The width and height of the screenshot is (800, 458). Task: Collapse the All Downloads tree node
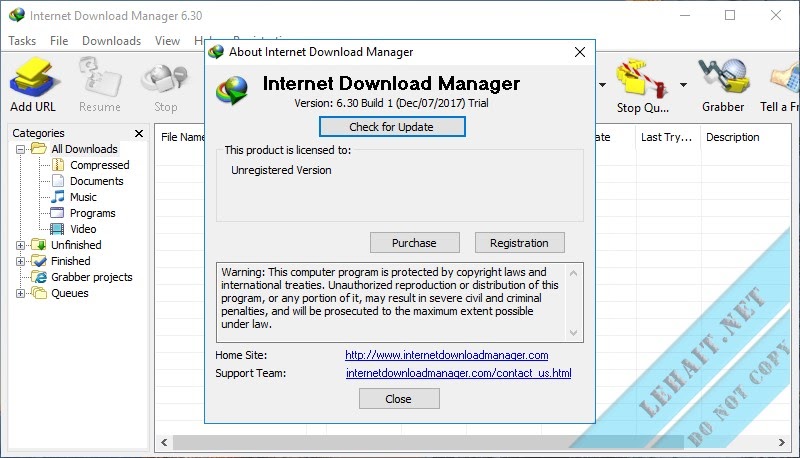(20, 149)
